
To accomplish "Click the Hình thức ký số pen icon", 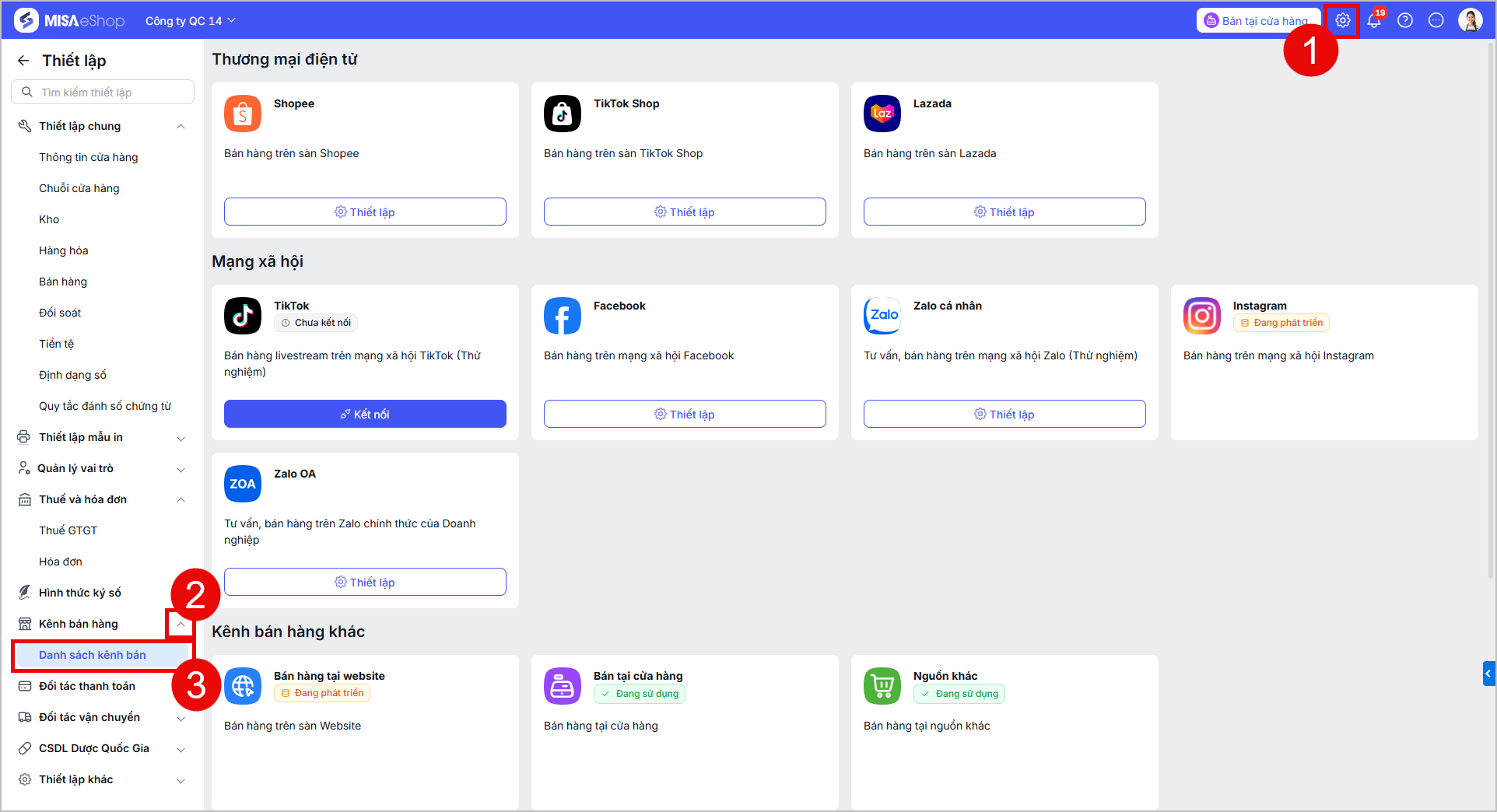I will (25, 593).
